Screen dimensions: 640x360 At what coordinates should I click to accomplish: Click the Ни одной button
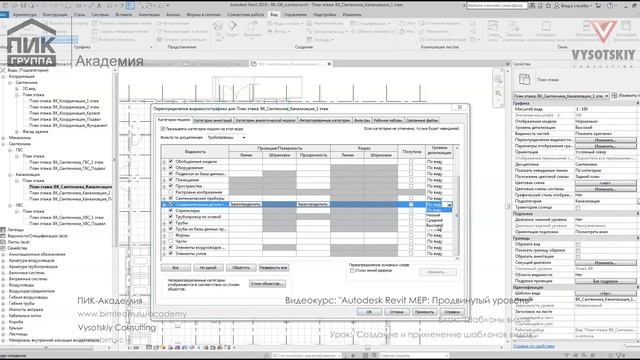click(x=208, y=268)
